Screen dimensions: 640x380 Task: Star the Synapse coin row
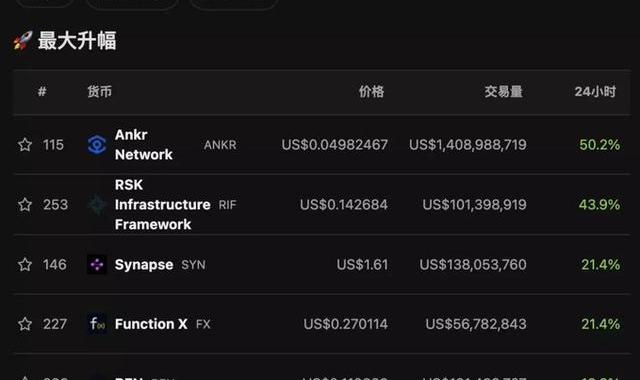(x=25, y=264)
